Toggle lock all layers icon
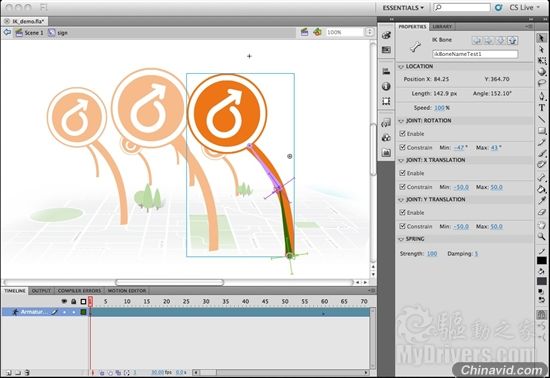 click(74, 301)
